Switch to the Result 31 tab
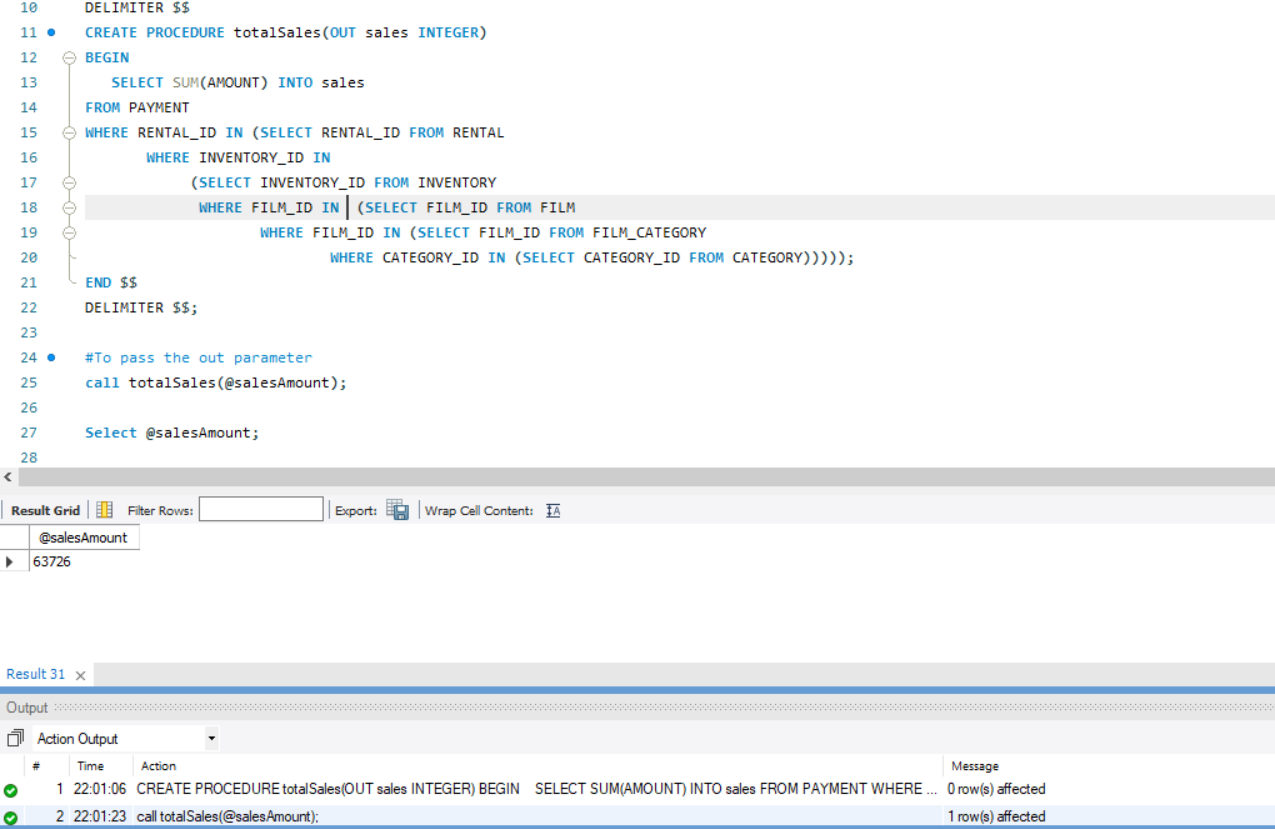Screen dimensions: 1275x829 [36, 674]
